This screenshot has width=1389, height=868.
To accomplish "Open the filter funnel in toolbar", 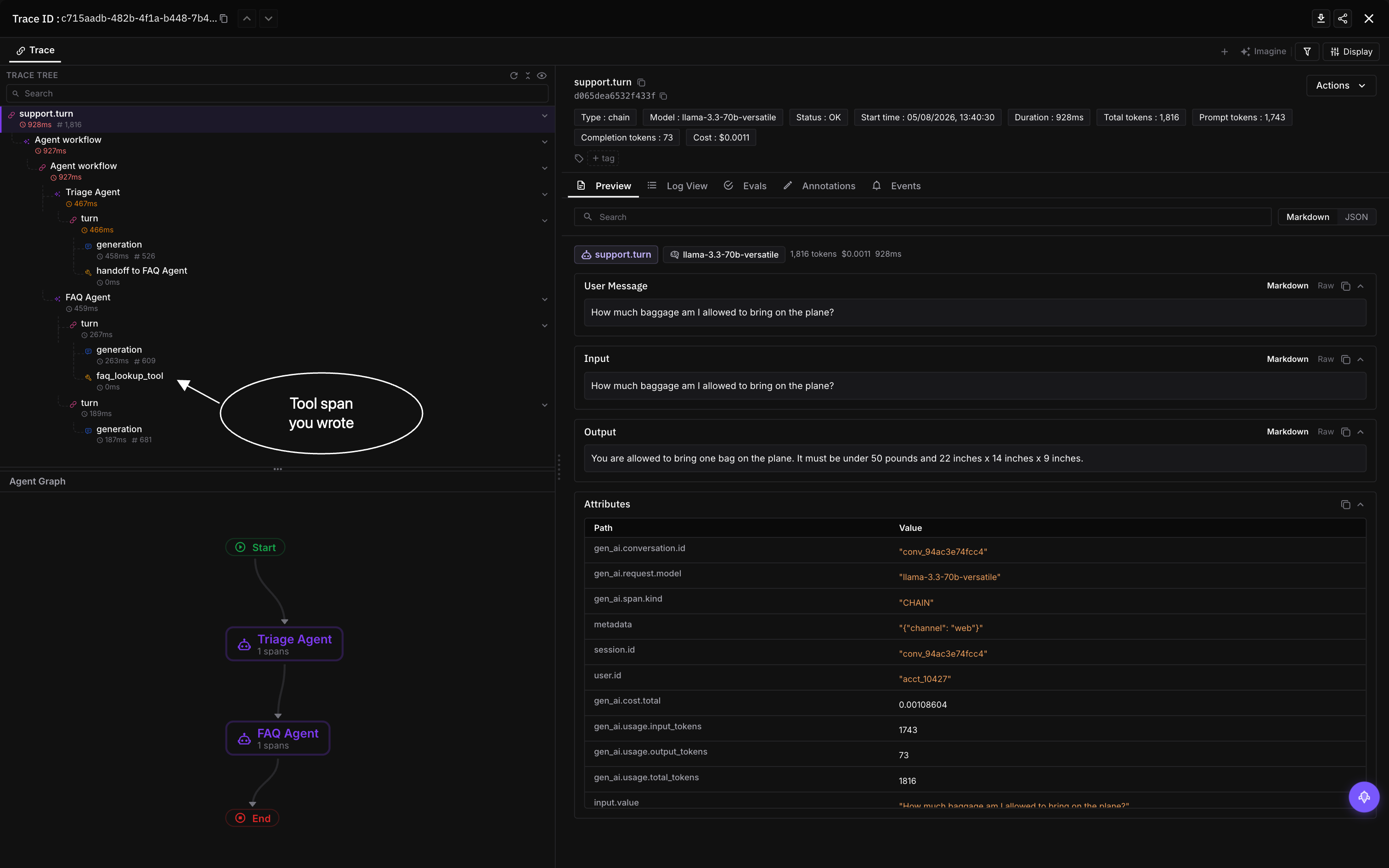I will [1307, 51].
